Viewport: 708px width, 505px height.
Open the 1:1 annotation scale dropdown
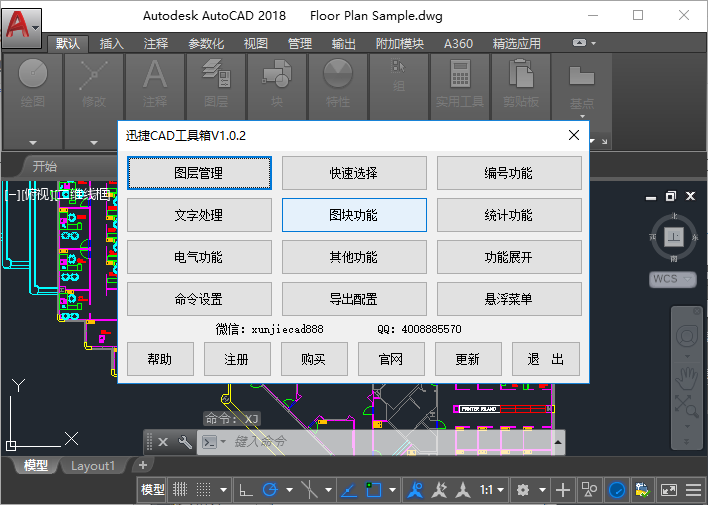tap(492, 490)
